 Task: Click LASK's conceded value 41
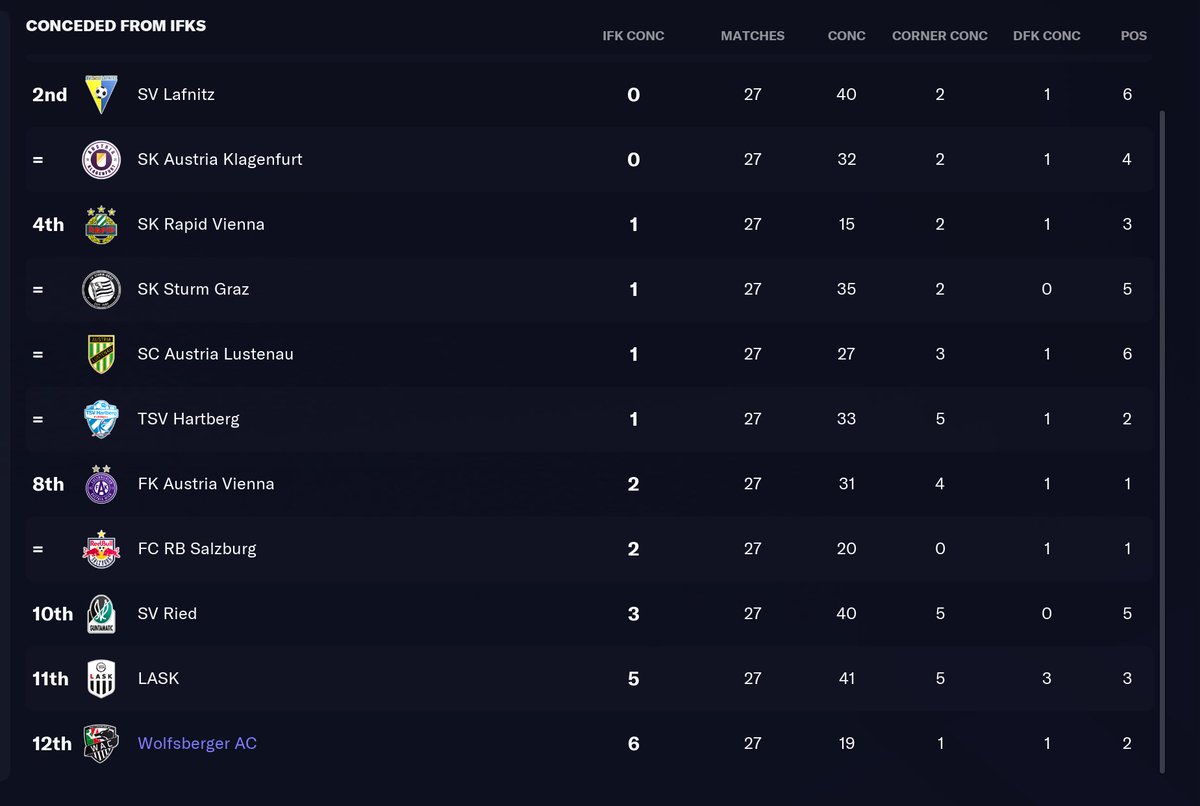pyautogui.click(x=846, y=679)
